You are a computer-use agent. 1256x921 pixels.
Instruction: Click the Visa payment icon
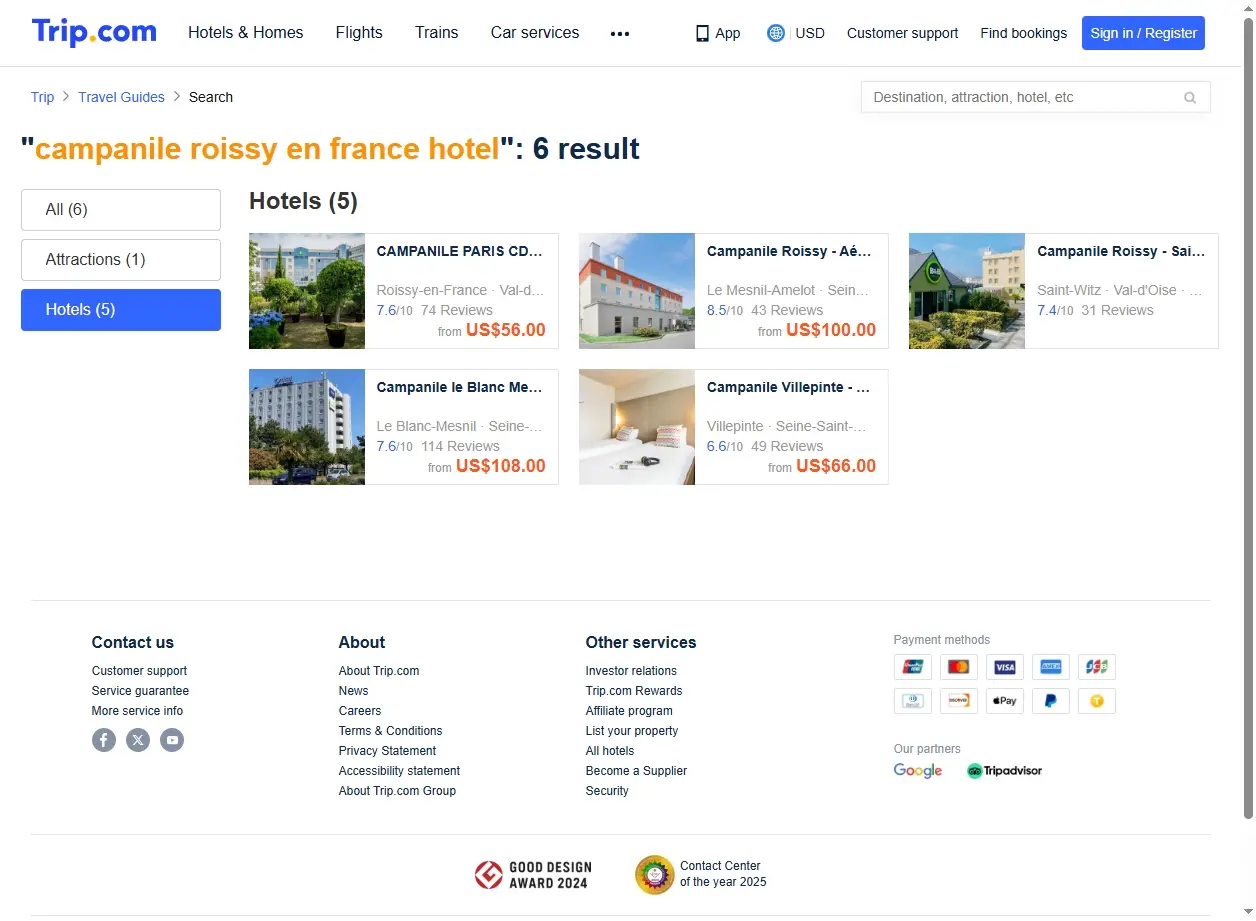click(1005, 667)
